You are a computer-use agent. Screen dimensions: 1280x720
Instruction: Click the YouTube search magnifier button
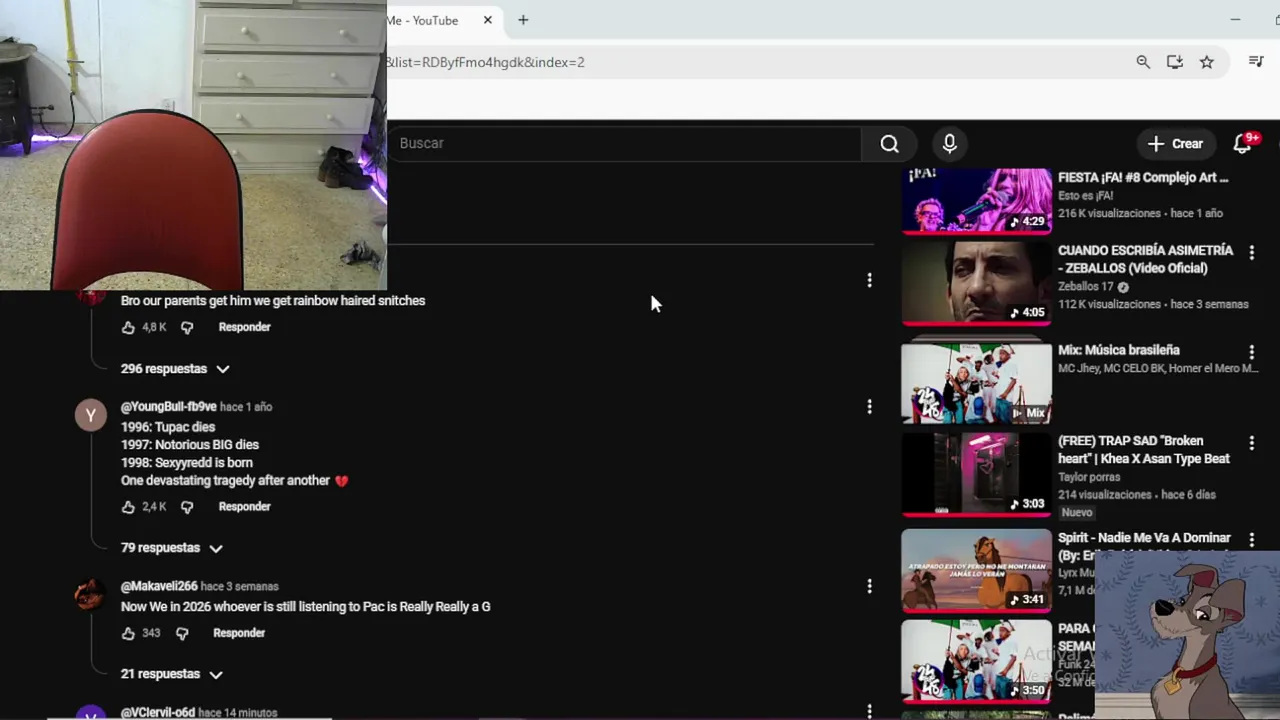(x=889, y=144)
